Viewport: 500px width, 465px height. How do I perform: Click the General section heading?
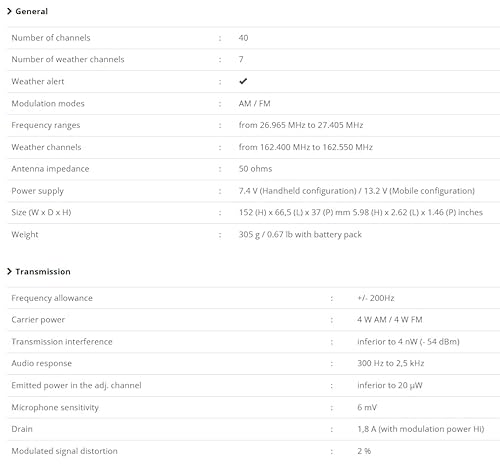(32, 11)
